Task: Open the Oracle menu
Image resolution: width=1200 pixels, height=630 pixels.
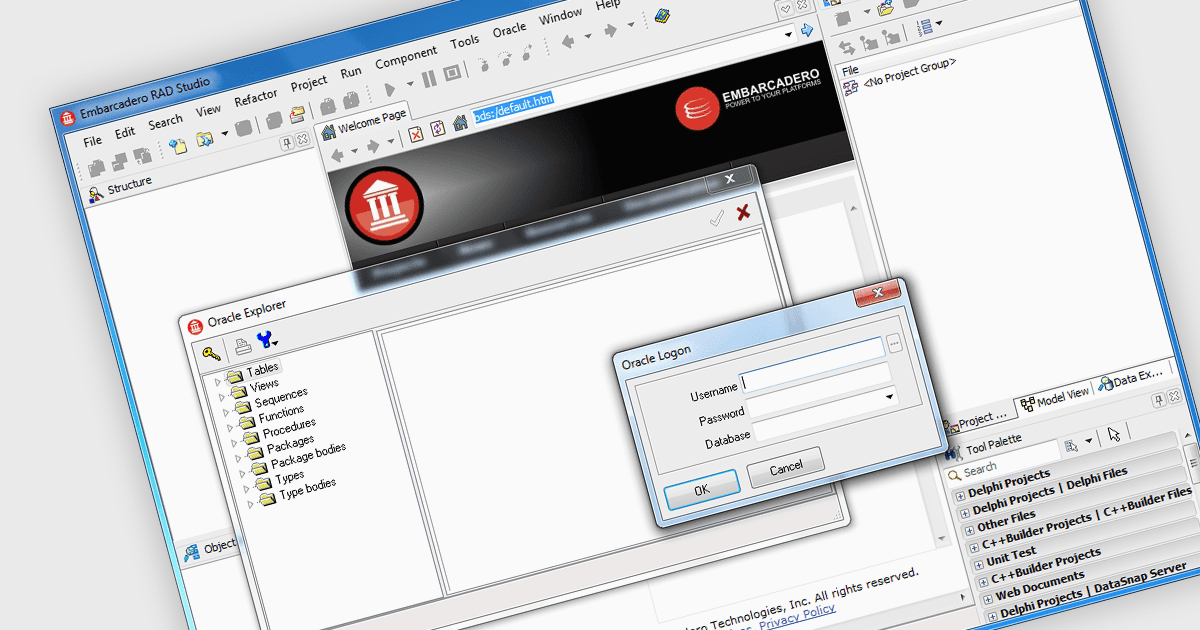Action: pos(509,29)
